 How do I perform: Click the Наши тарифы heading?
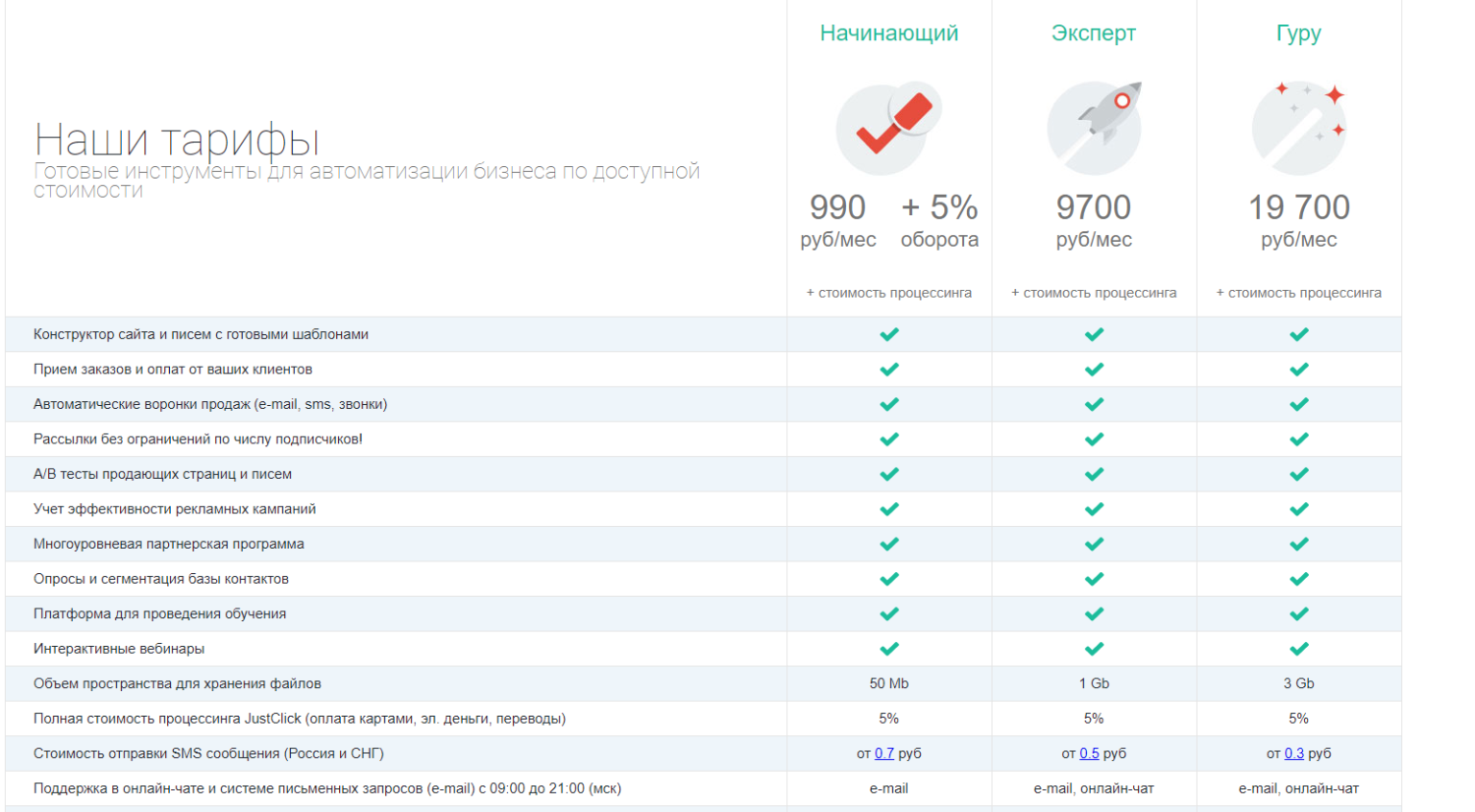[x=177, y=140]
